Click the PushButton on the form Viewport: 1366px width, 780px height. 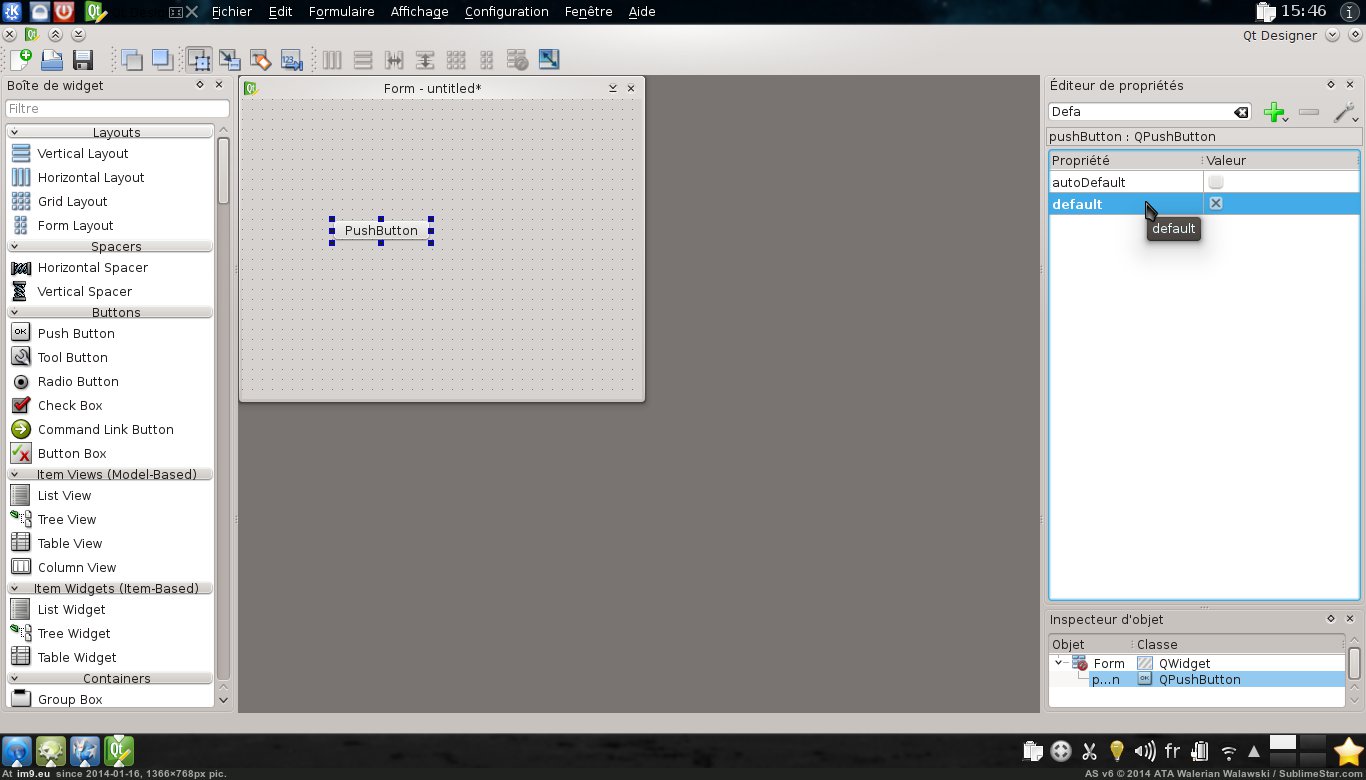pos(381,230)
